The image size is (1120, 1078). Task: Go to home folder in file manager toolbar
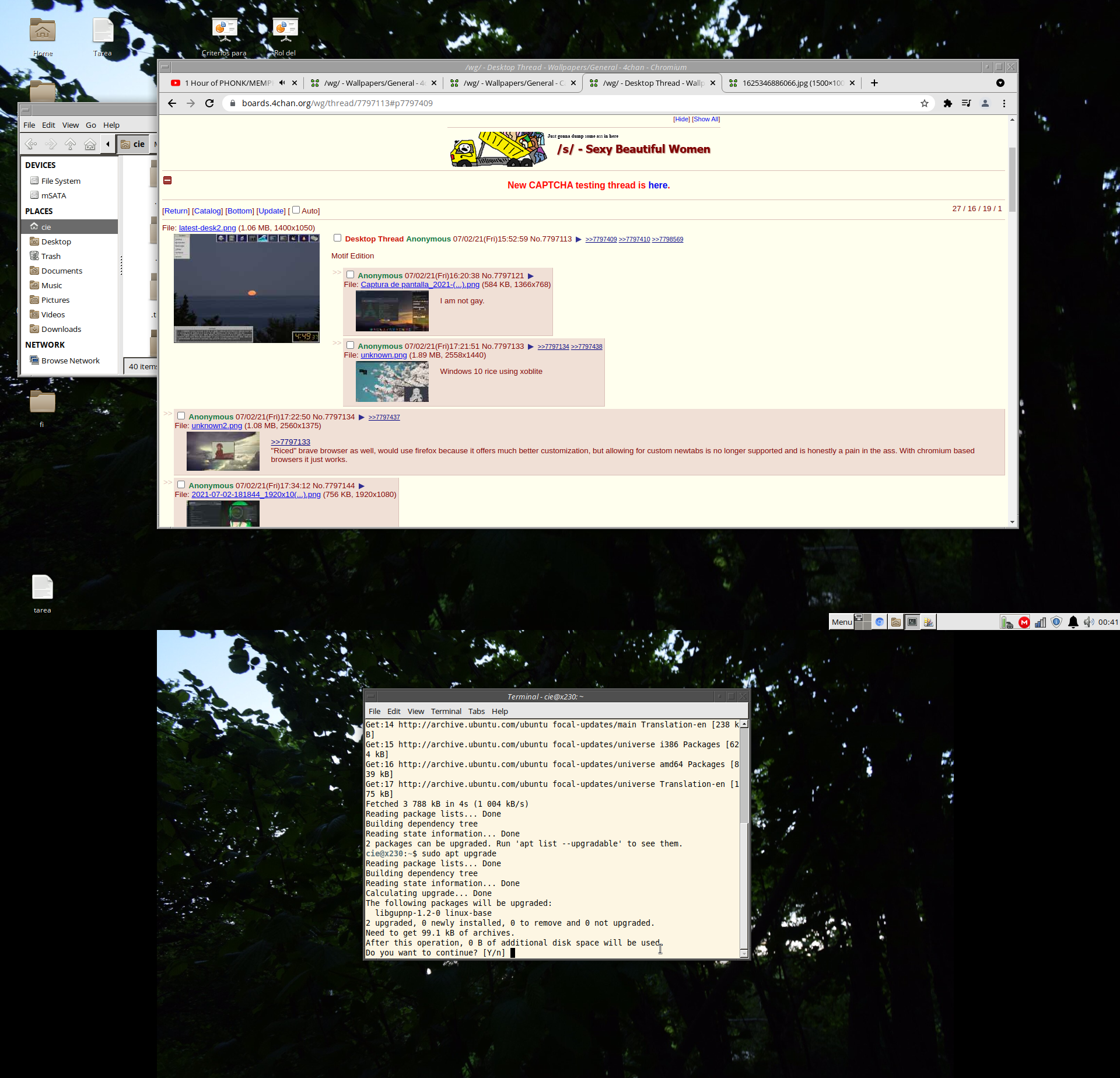(x=90, y=144)
